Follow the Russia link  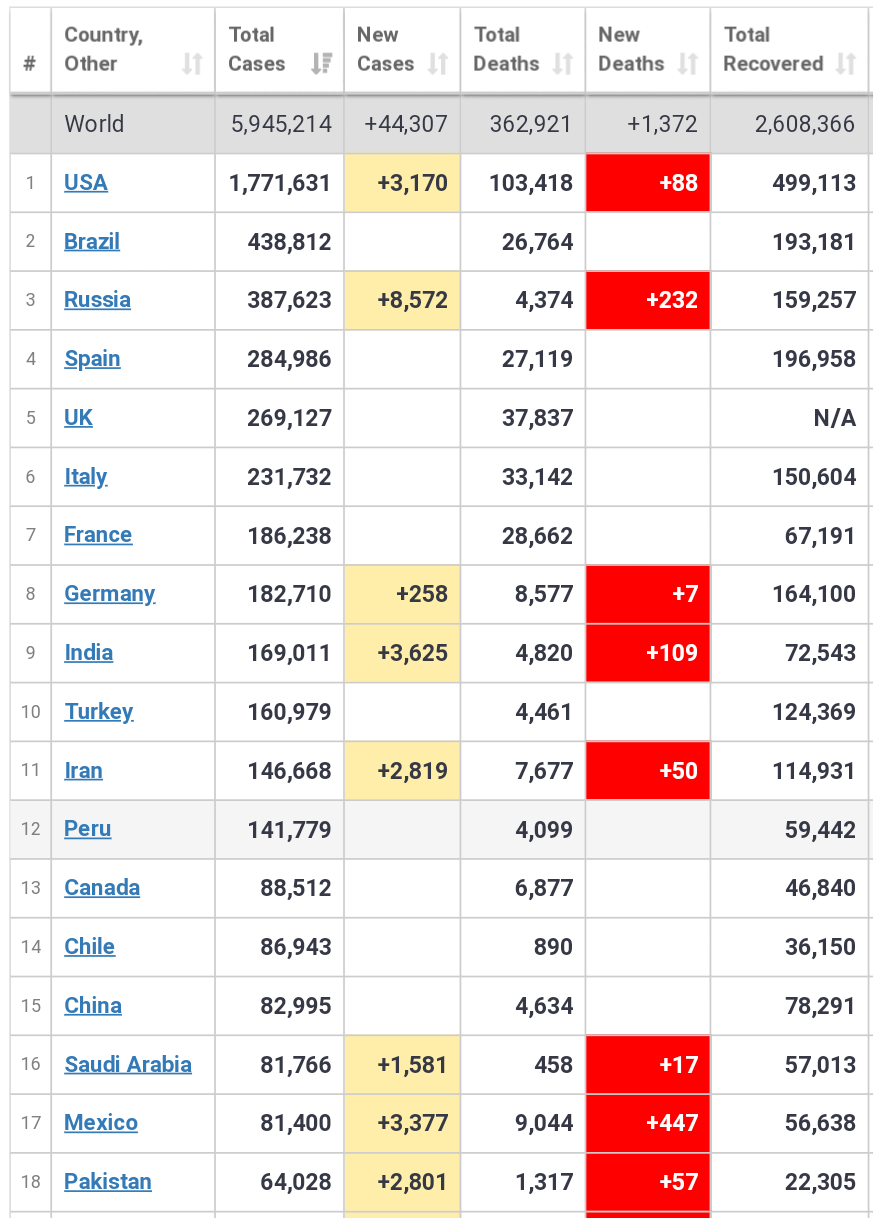click(97, 300)
